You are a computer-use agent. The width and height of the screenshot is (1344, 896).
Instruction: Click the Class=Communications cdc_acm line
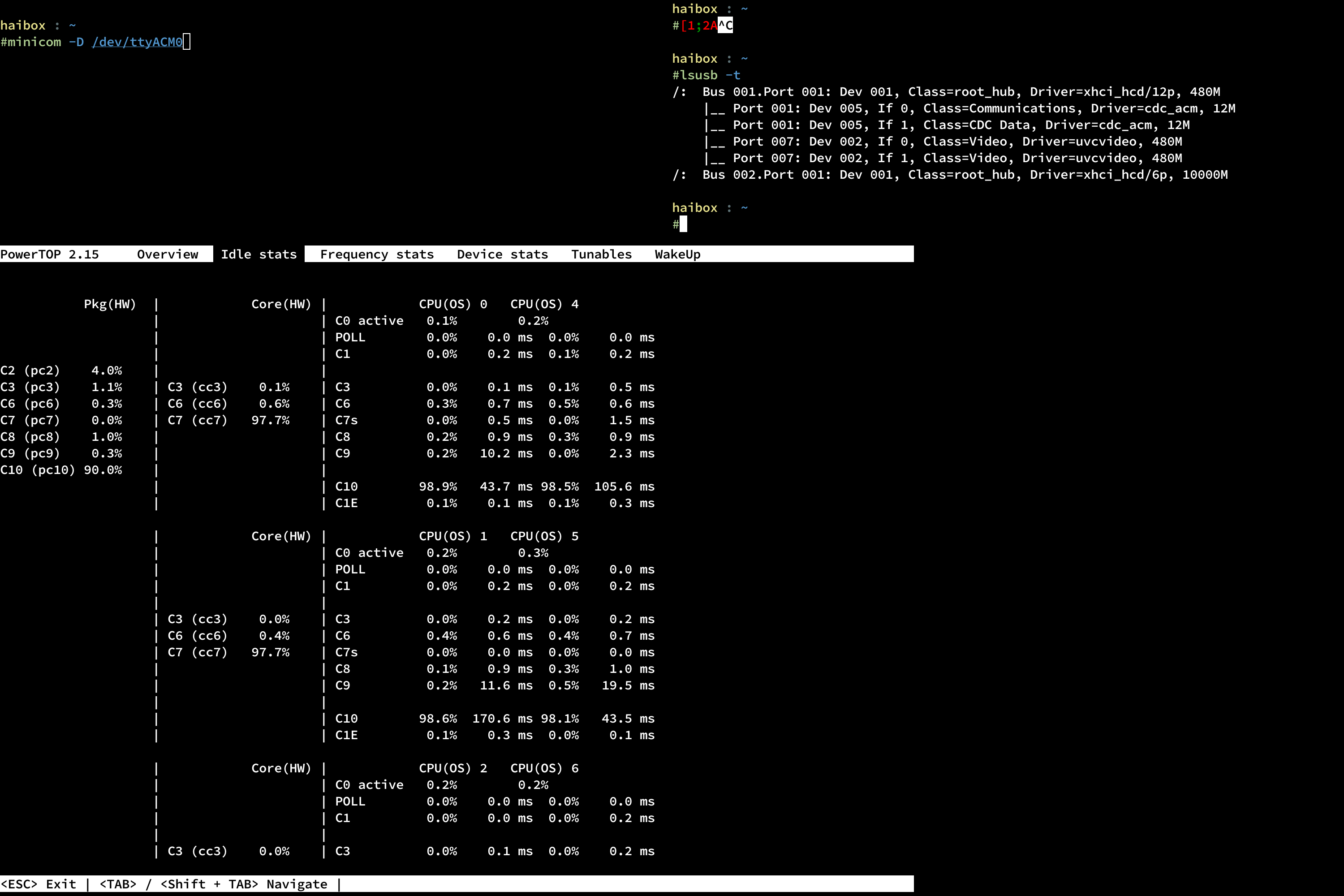pyautogui.click(x=969, y=108)
